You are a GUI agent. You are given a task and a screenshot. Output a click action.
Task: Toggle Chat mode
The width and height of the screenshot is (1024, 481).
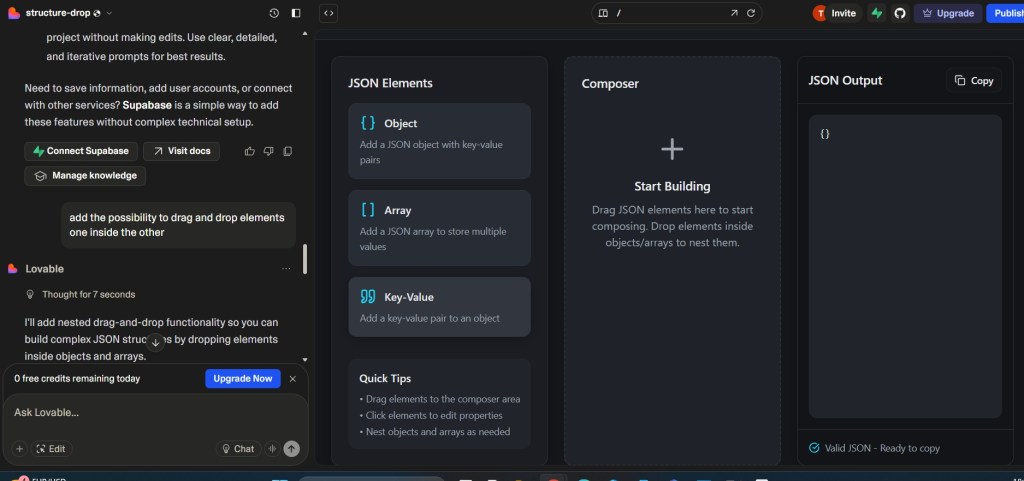point(238,449)
